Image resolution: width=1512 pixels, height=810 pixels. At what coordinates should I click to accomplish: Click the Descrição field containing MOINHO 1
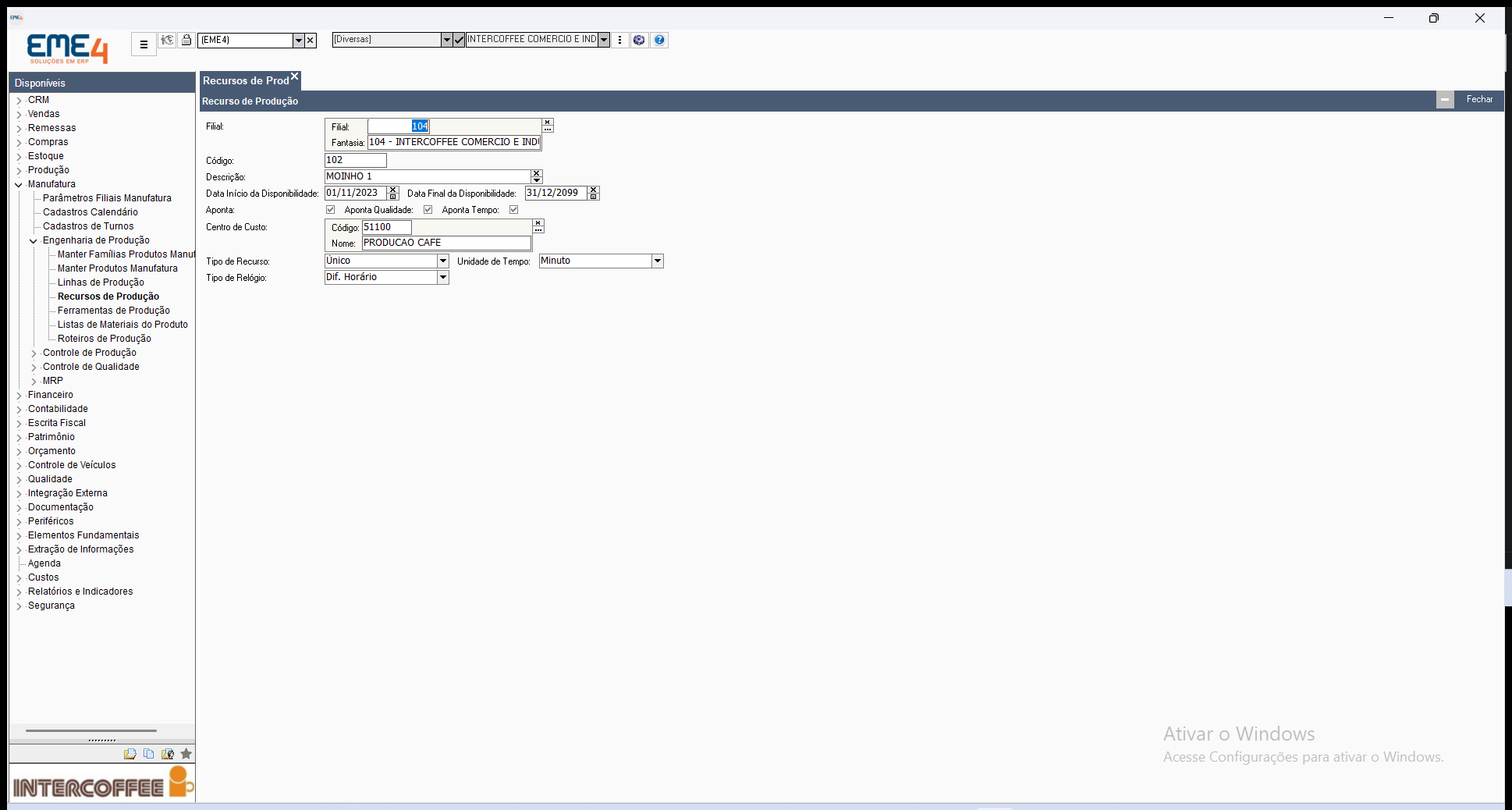coord(428,176)
